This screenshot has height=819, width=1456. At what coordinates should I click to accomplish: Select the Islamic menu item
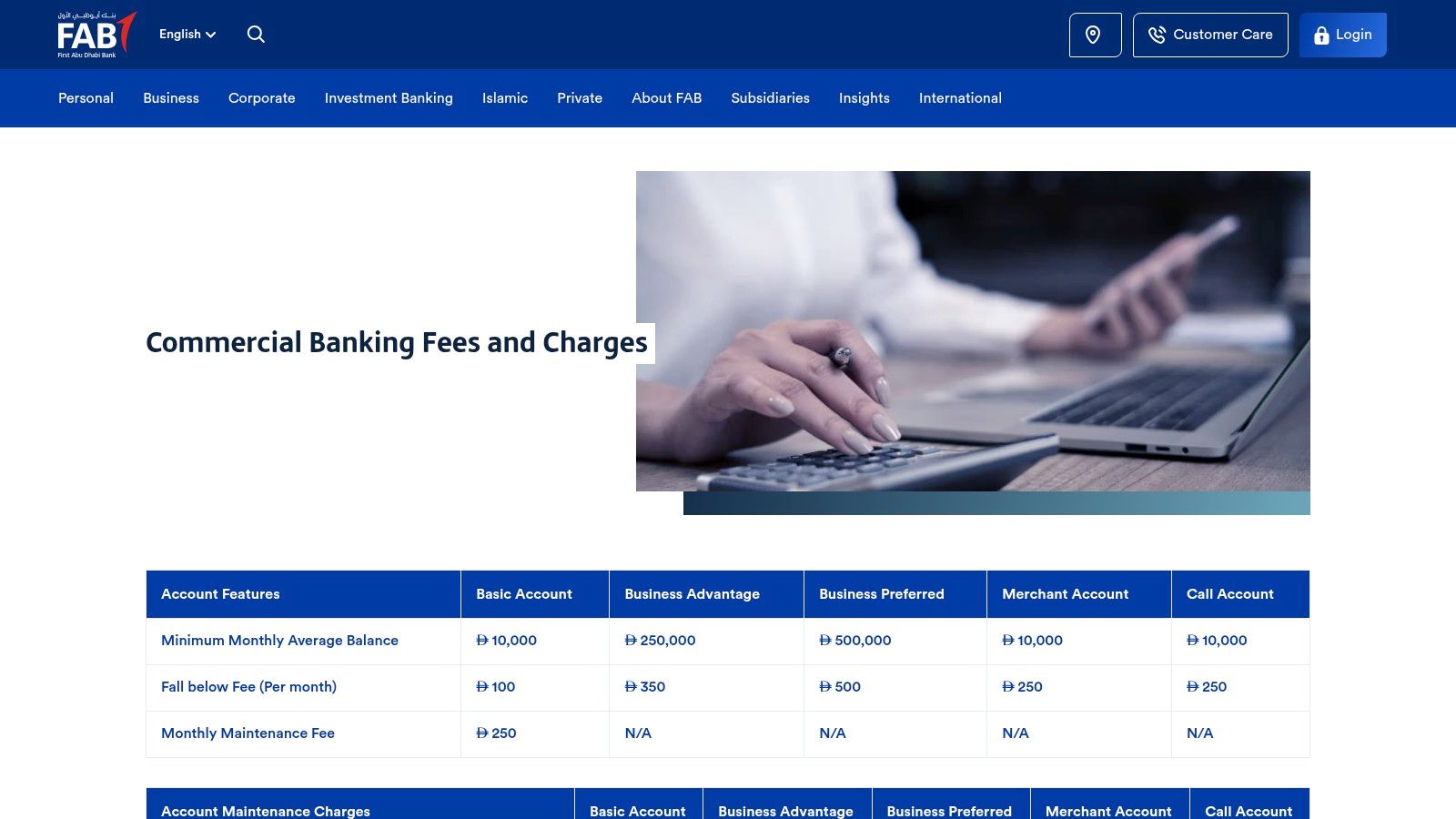pos(504,97)
